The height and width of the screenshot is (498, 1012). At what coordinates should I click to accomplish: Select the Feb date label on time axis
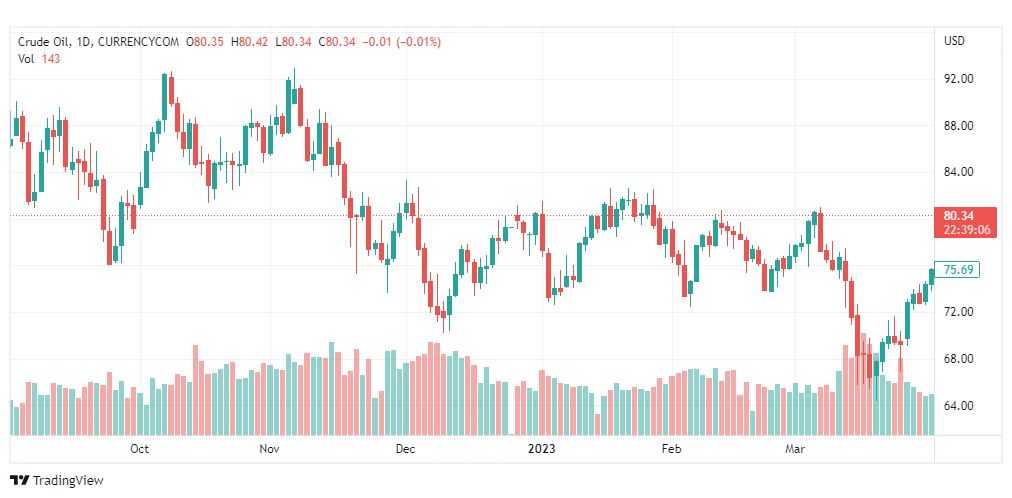pyautogui.click(x=671, y=450)
